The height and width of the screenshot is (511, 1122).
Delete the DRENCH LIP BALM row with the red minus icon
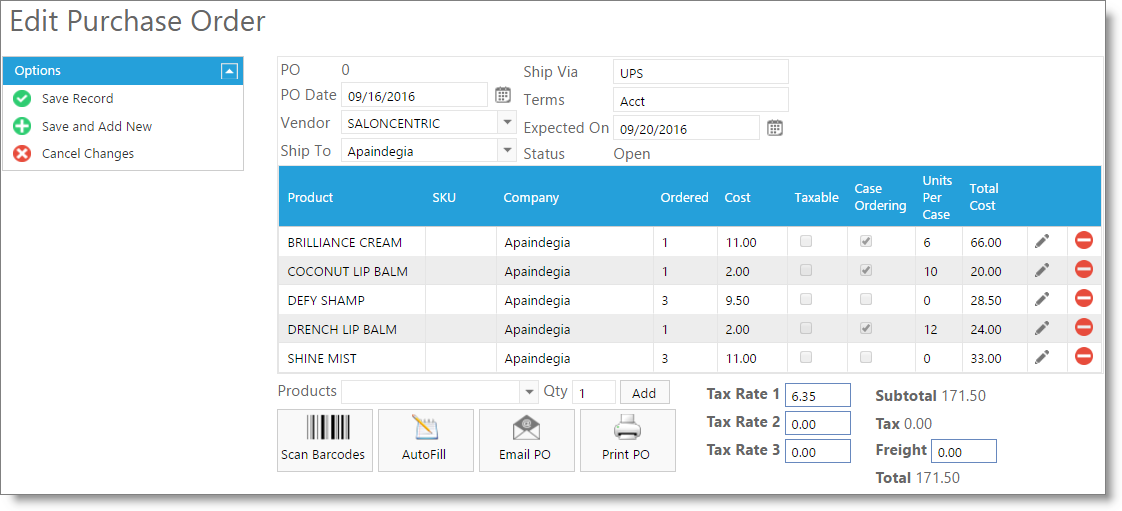coord(1083,327)
